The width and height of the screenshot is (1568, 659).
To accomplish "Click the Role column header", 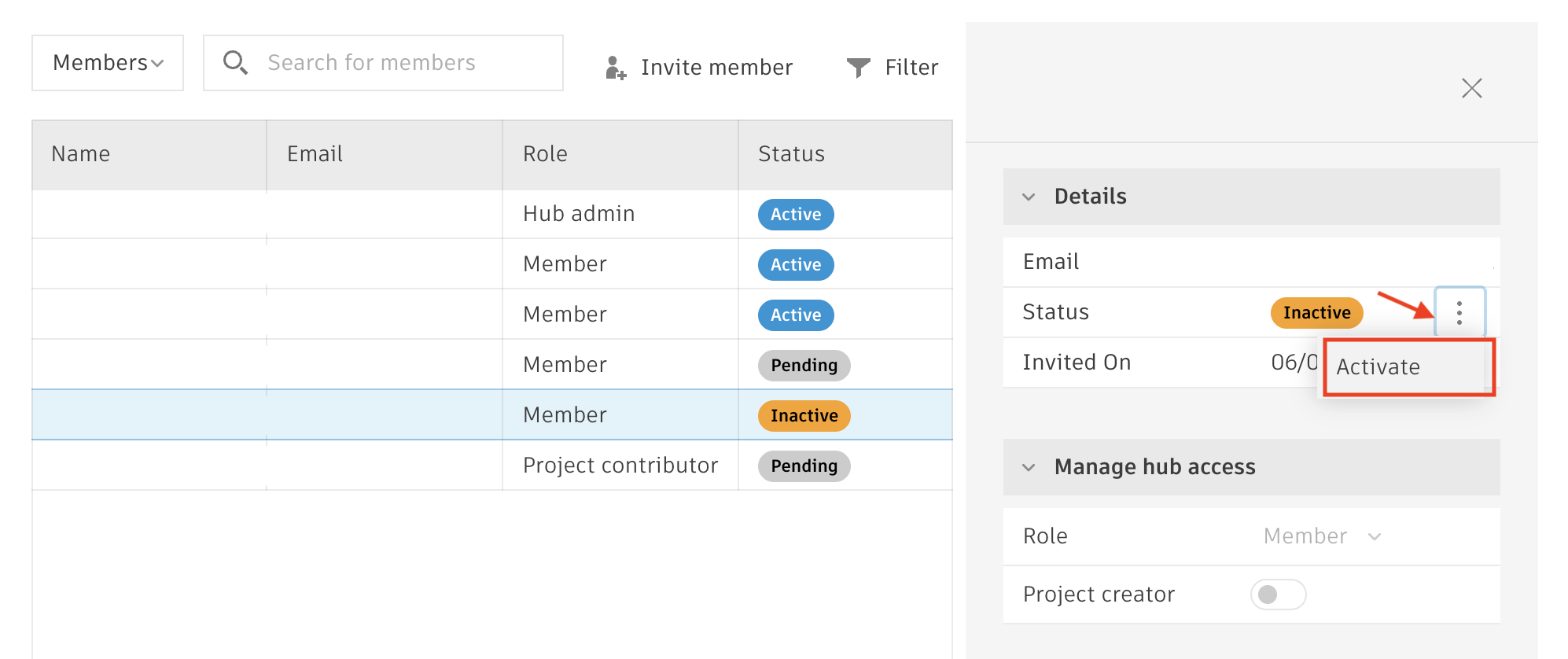I will 545,154.
